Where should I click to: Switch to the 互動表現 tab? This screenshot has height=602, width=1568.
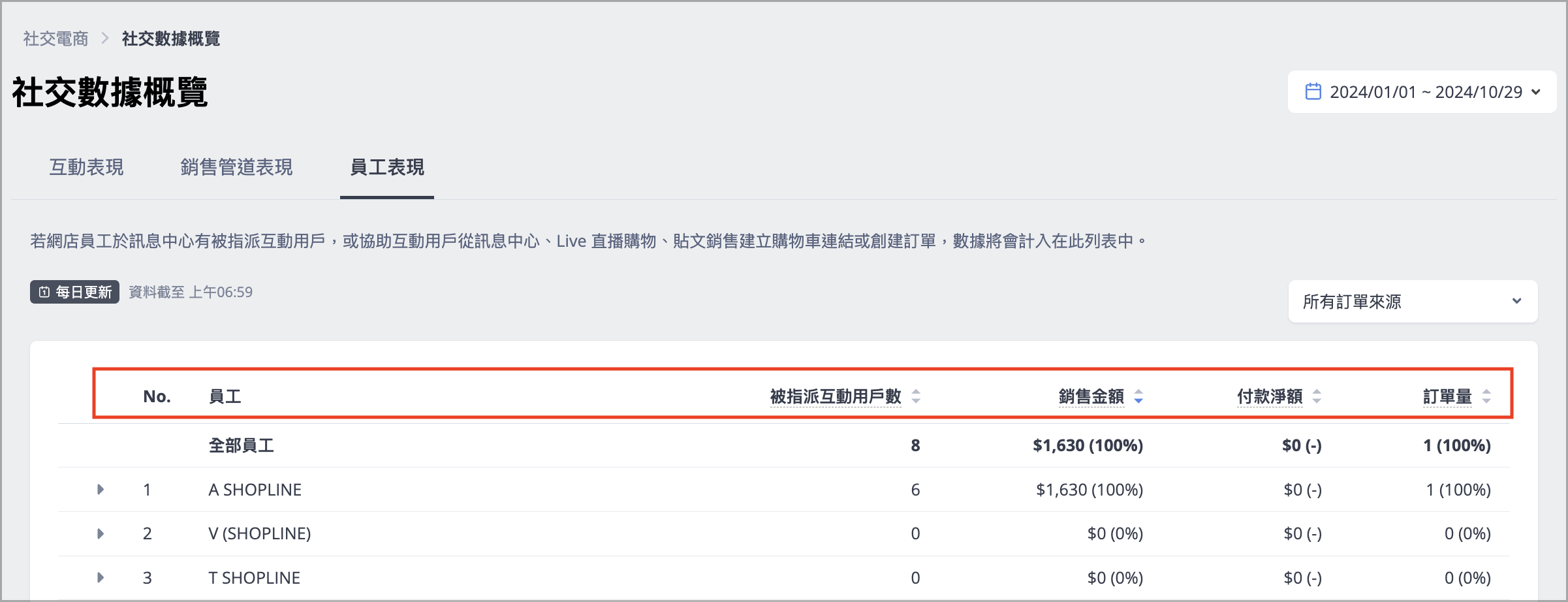86,167
